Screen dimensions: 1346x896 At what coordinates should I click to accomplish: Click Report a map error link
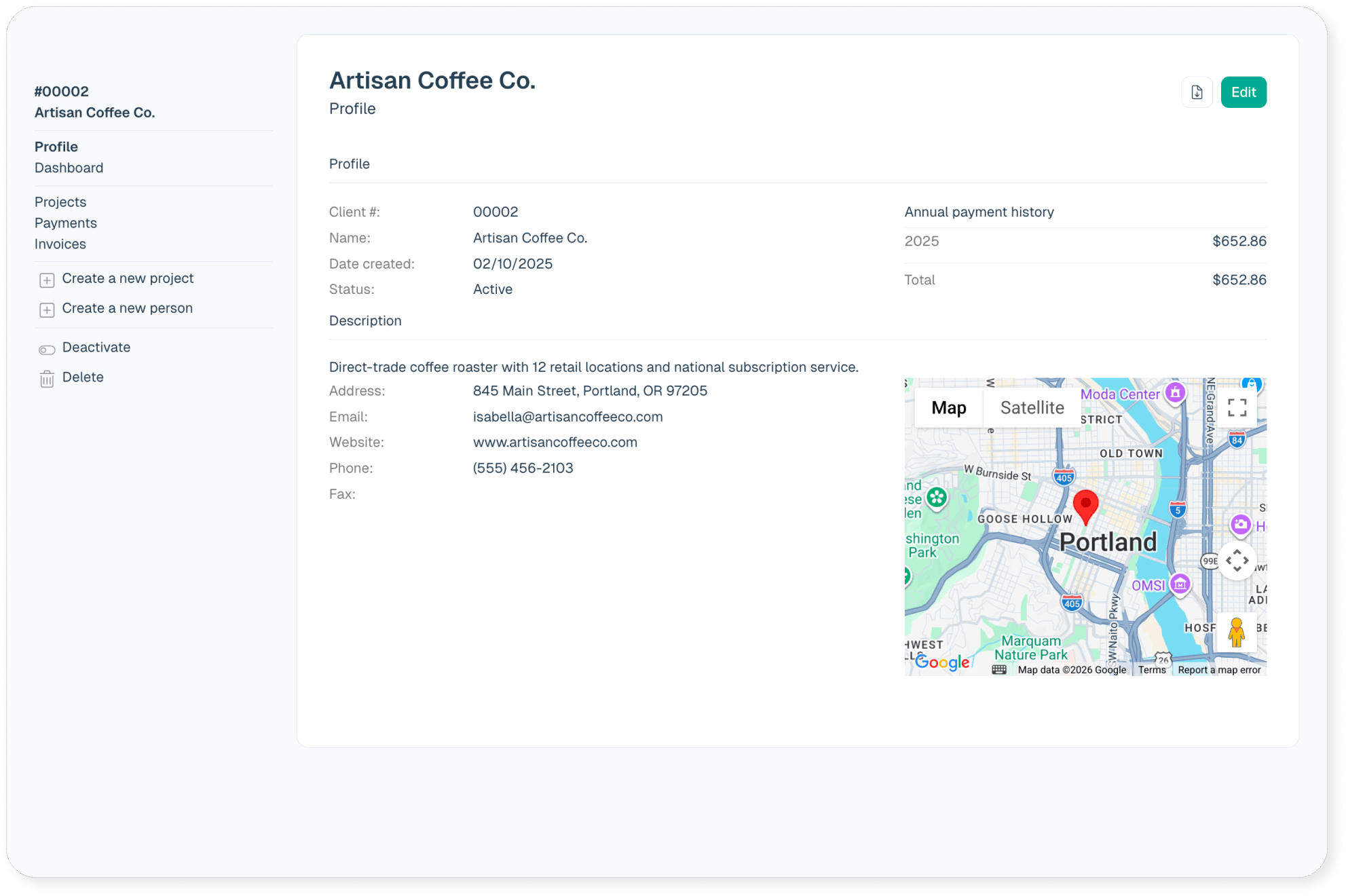(x=1219, y=670)
